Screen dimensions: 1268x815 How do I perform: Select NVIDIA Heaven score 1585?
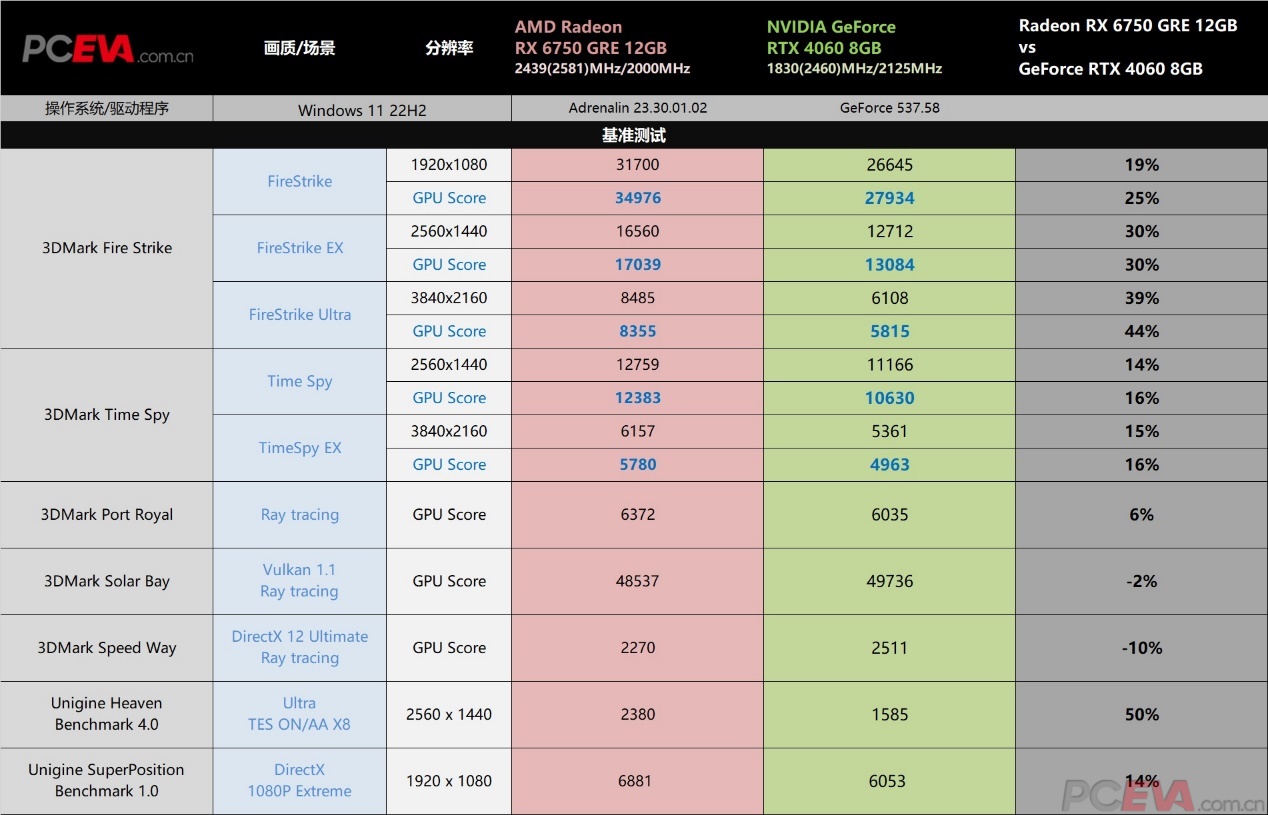click(x=890, y=714)
